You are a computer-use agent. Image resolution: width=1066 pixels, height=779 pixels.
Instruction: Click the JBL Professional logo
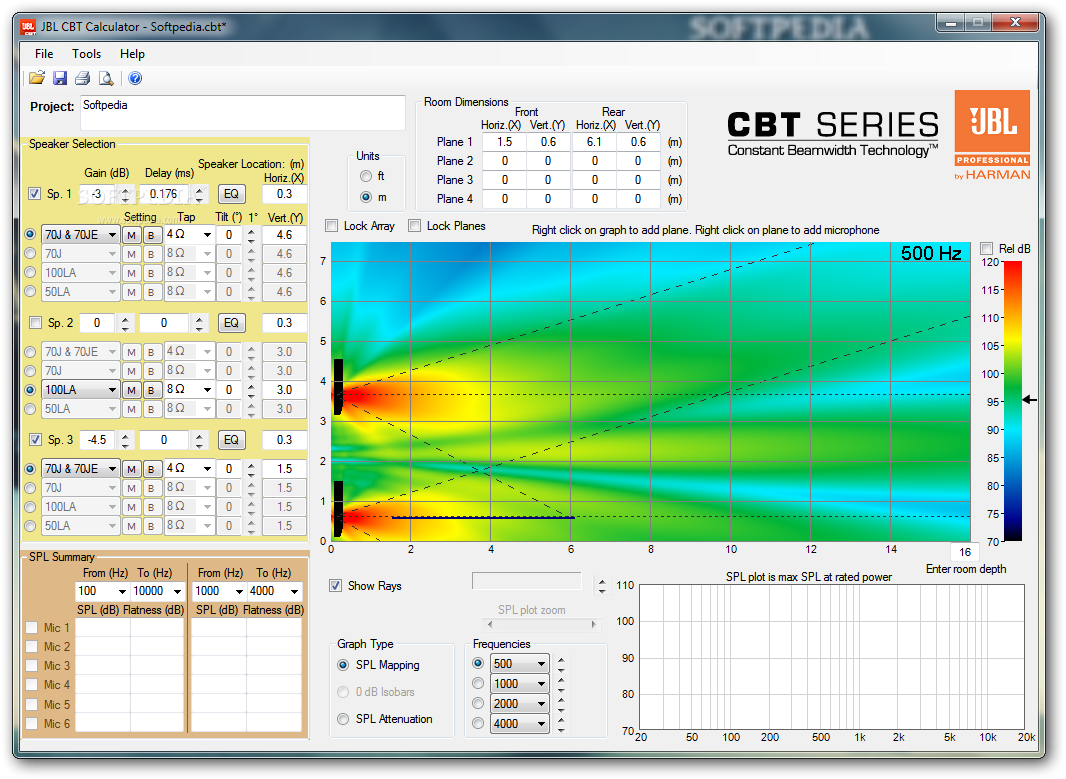point(993,135)
